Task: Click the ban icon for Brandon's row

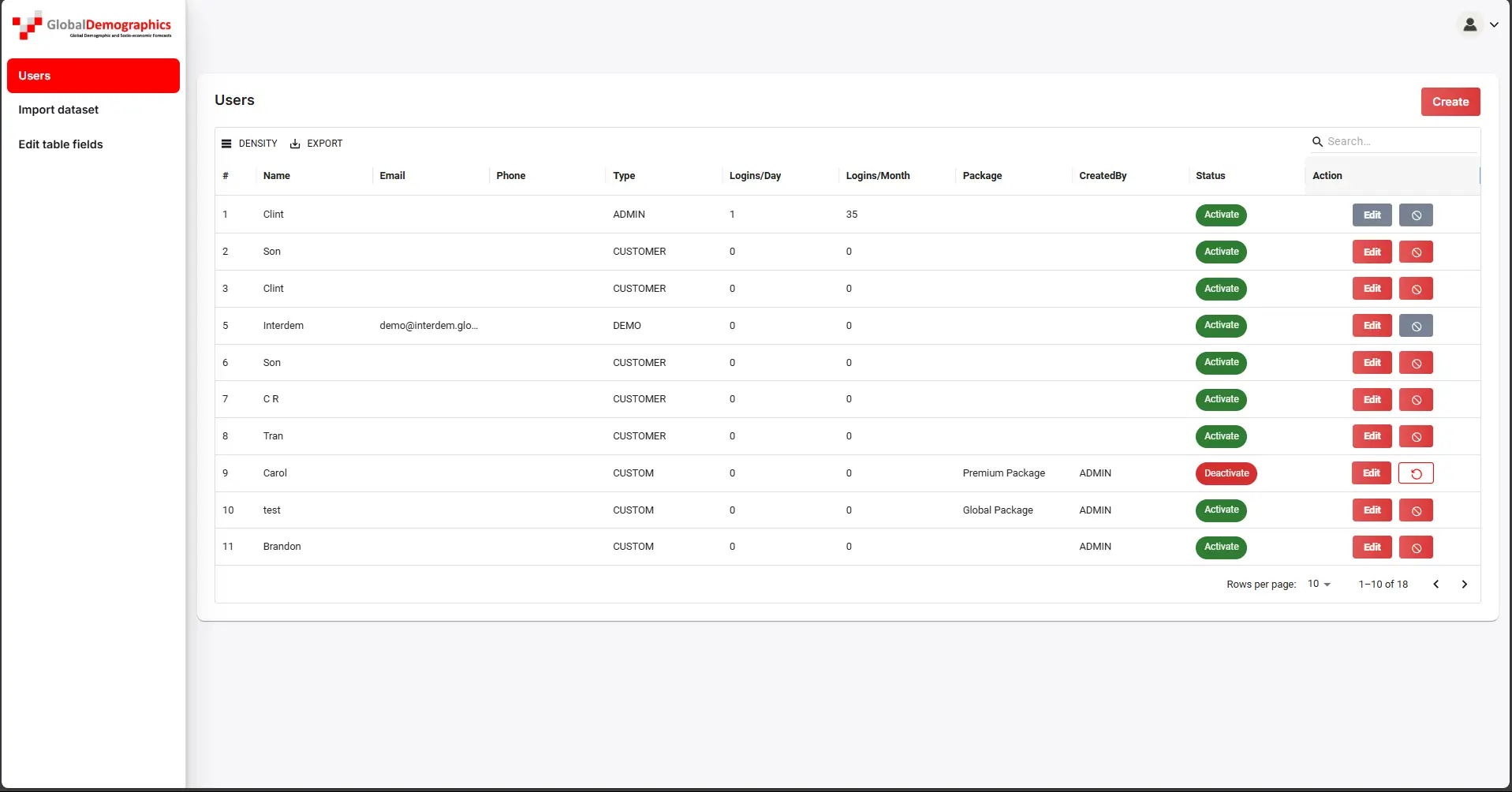Action: click(x=1416, y=547)
